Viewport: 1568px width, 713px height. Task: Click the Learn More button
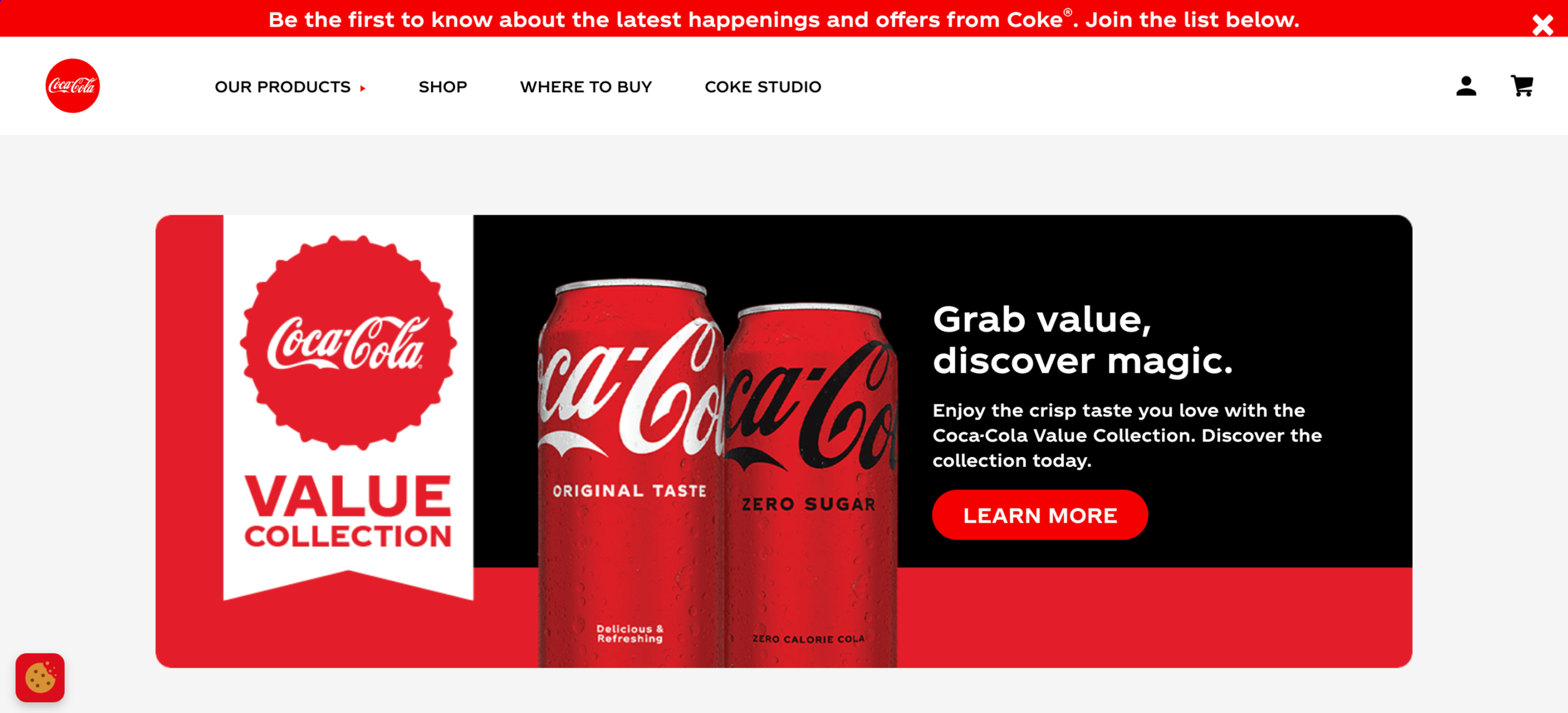[x=1040, y=514]
